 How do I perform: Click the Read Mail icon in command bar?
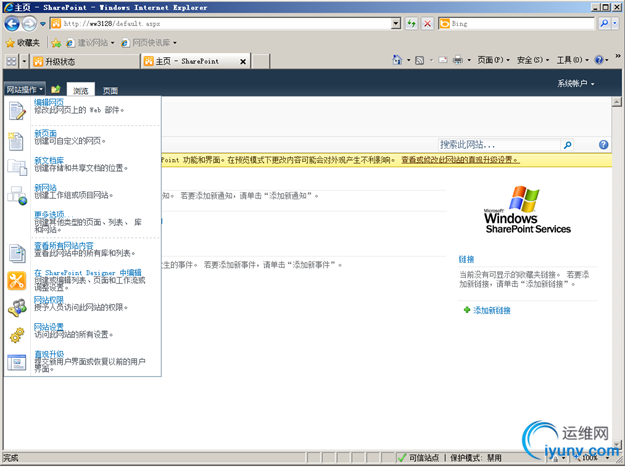pos(442,60)
